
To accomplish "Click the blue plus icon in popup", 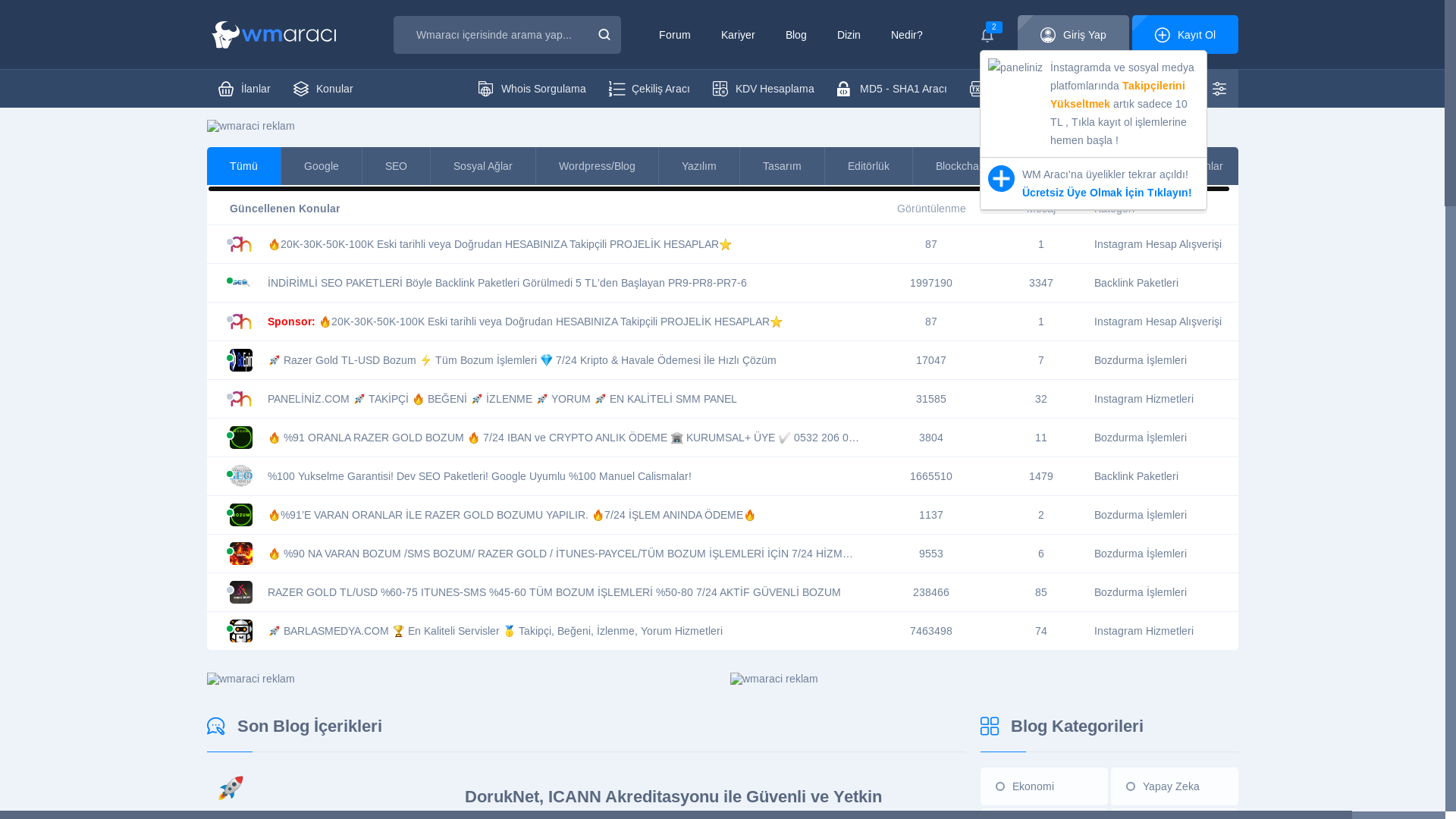I will (1001, 179).
